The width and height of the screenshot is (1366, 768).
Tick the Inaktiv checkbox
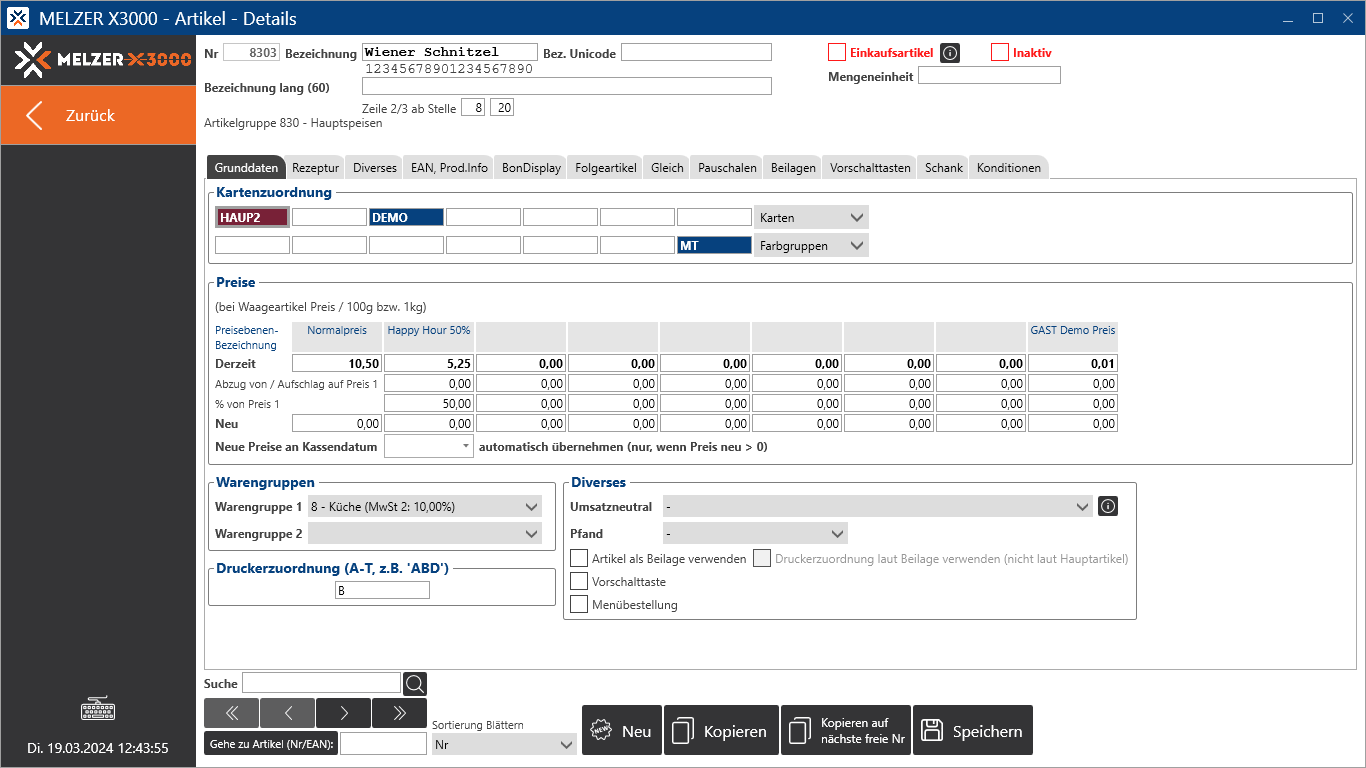point(1000,53)
